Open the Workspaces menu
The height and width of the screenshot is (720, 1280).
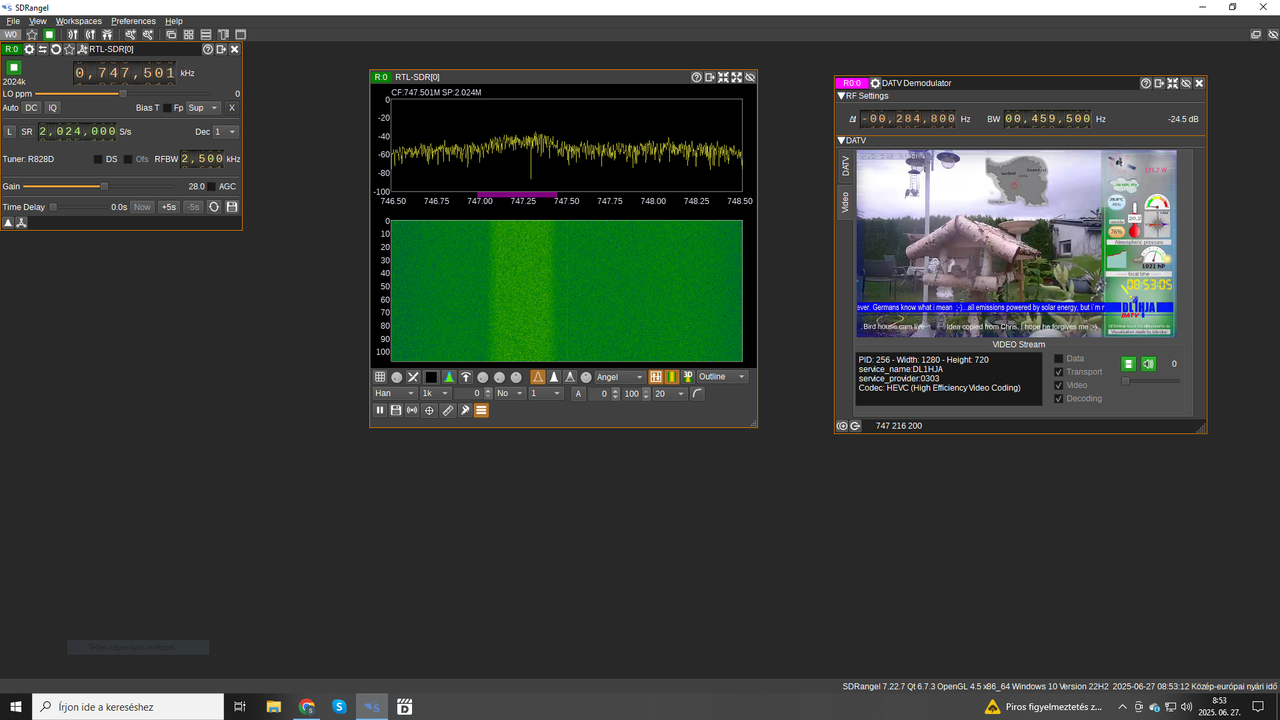point(78,21)
